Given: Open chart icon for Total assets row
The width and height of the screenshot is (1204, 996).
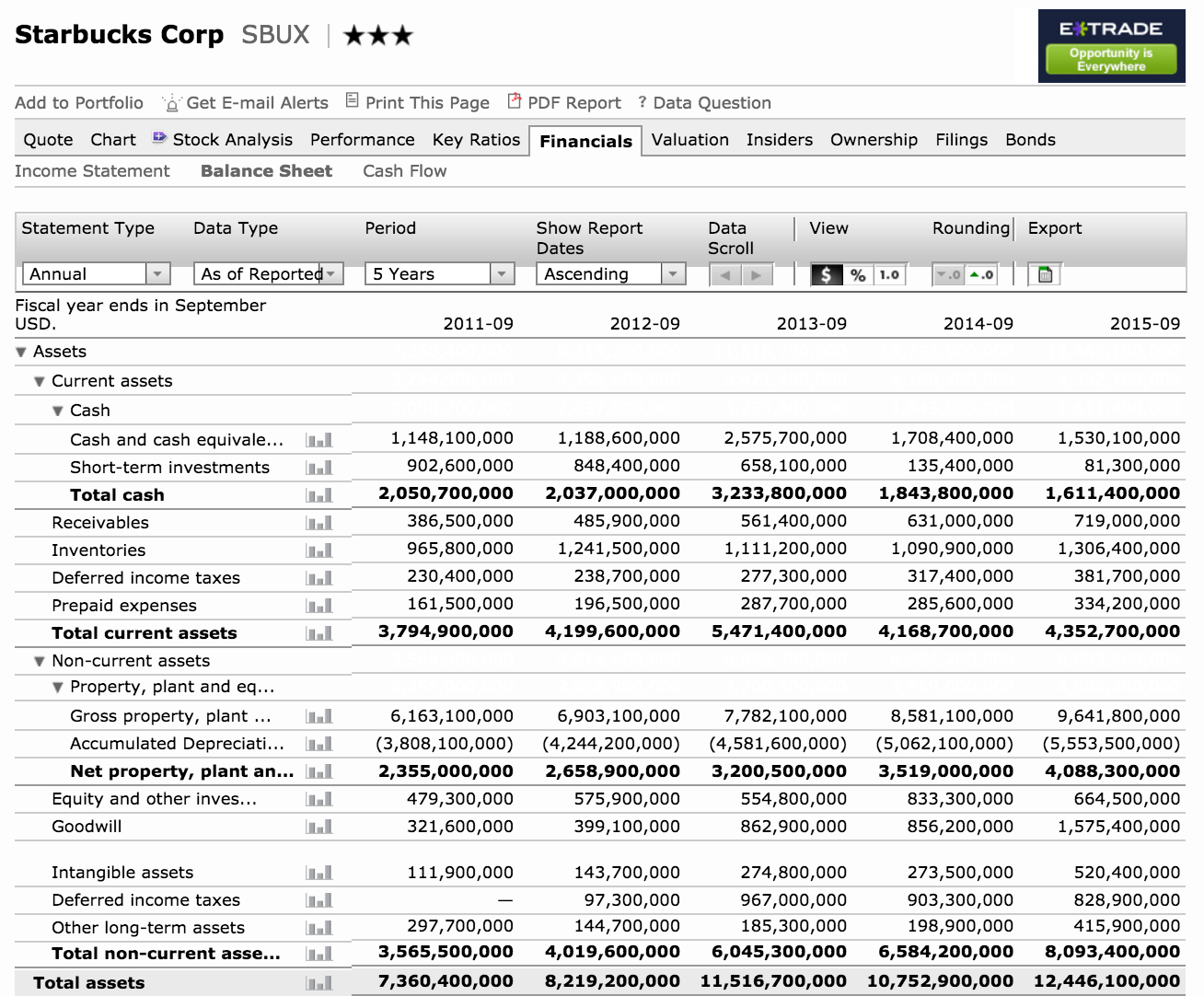Looking at the screenshot, I should [x=319, y=983].
